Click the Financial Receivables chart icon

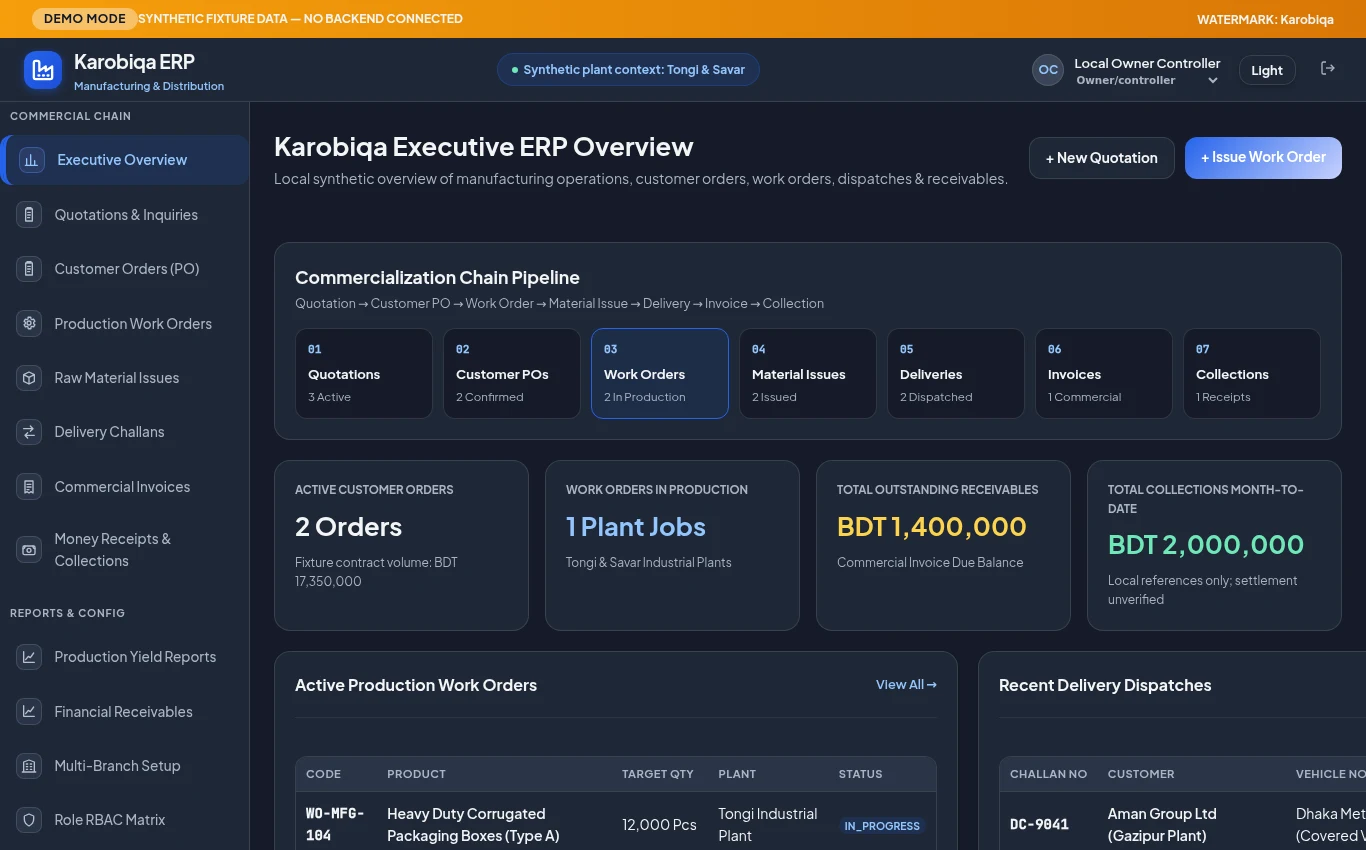click(29, 711)
